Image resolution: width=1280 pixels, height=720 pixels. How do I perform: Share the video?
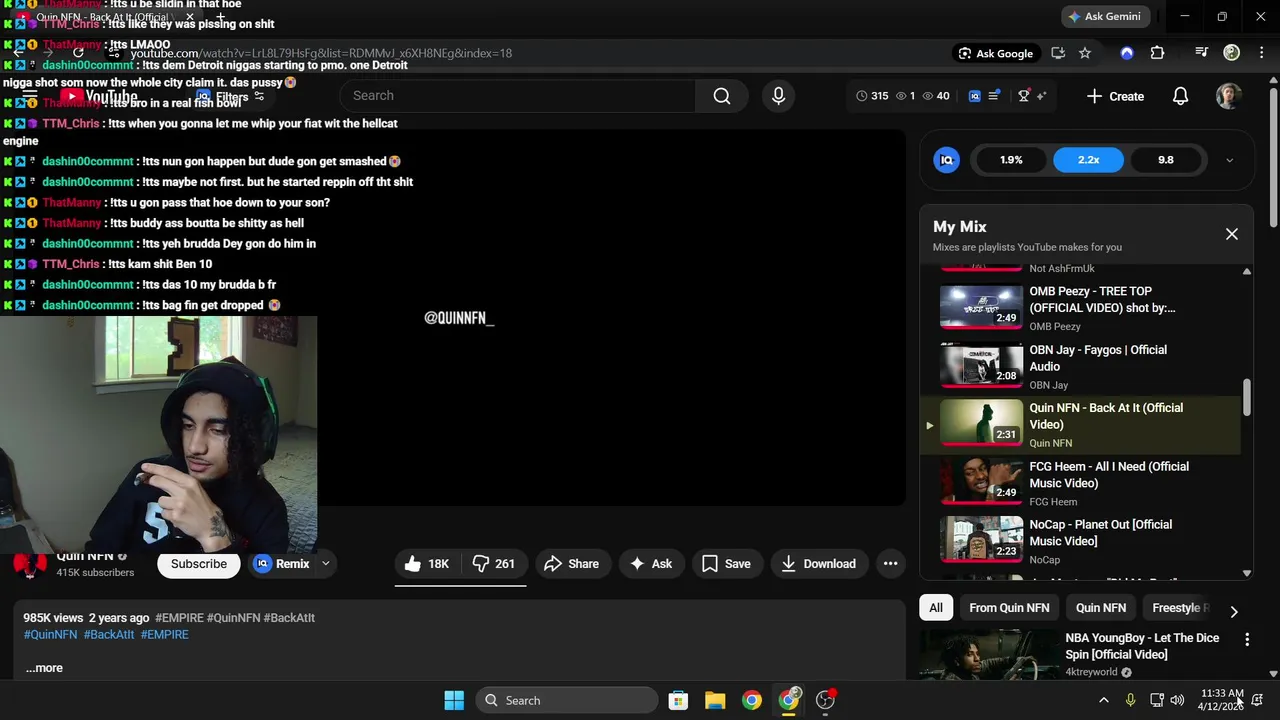[572, 564]
